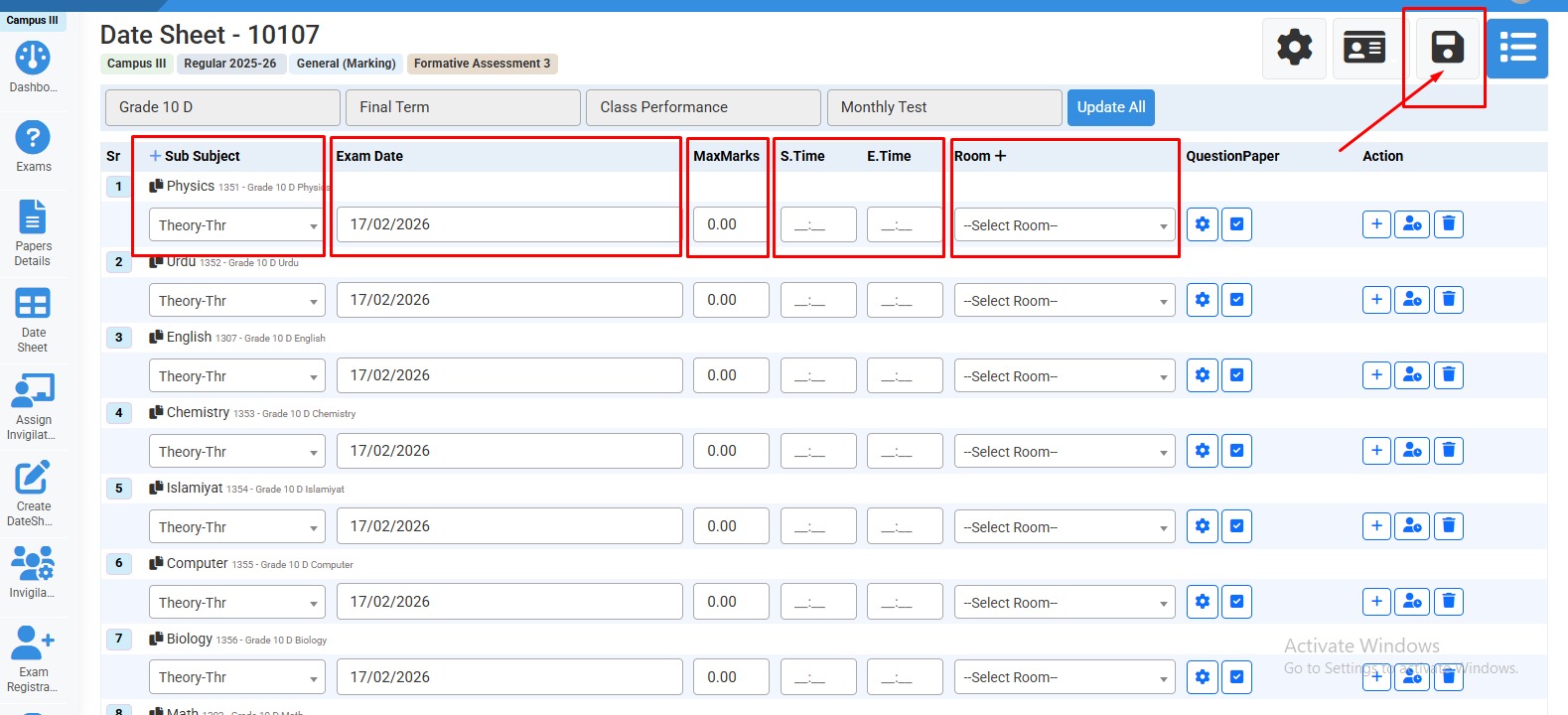This screenshot has width=1568, height=715.
Task: Click the Formative Assessment 3 tag
Action: [482, 64]
